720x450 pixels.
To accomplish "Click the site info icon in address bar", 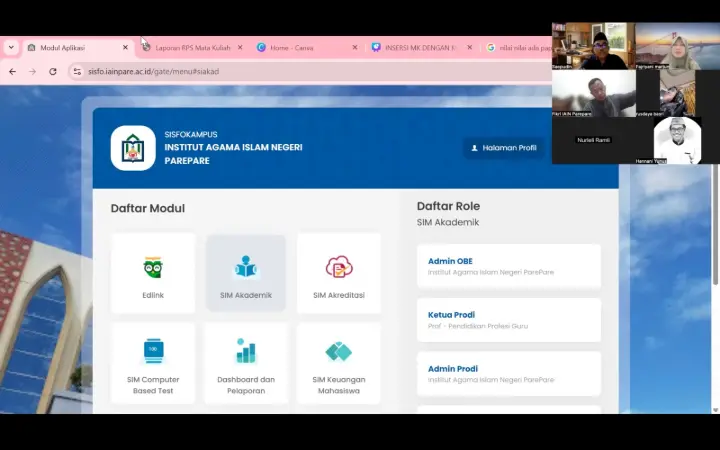I will (77, 72).
